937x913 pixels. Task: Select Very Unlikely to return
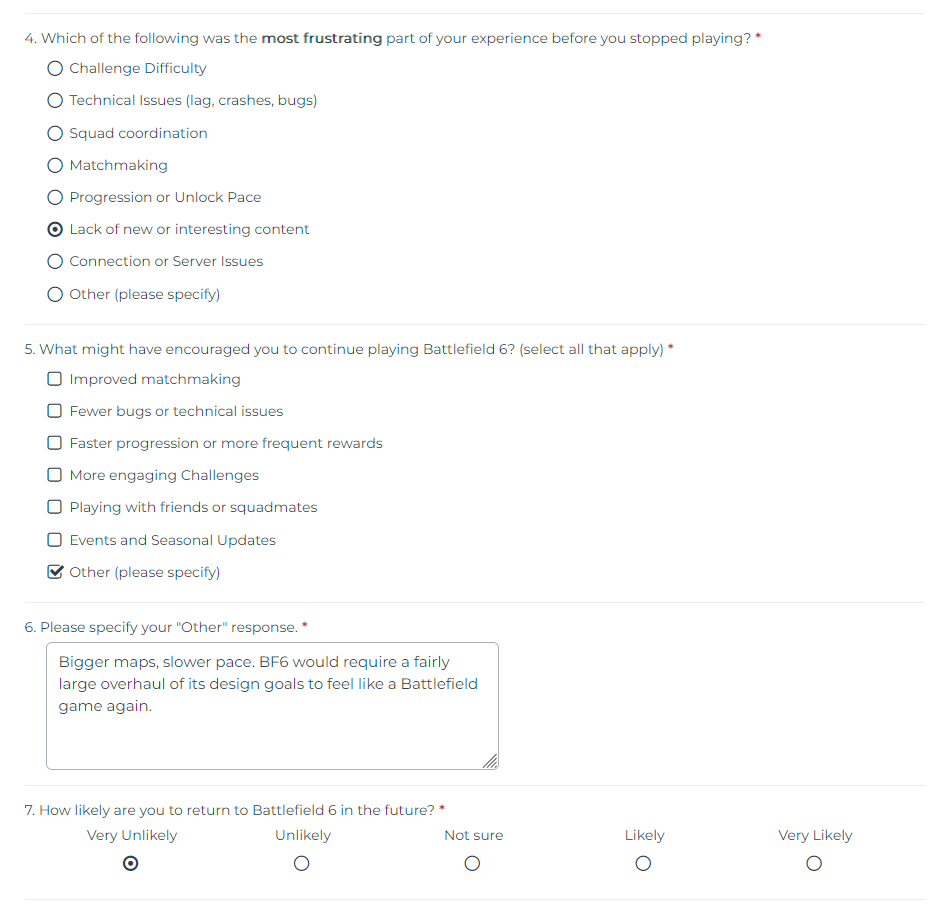click(131, 863)
